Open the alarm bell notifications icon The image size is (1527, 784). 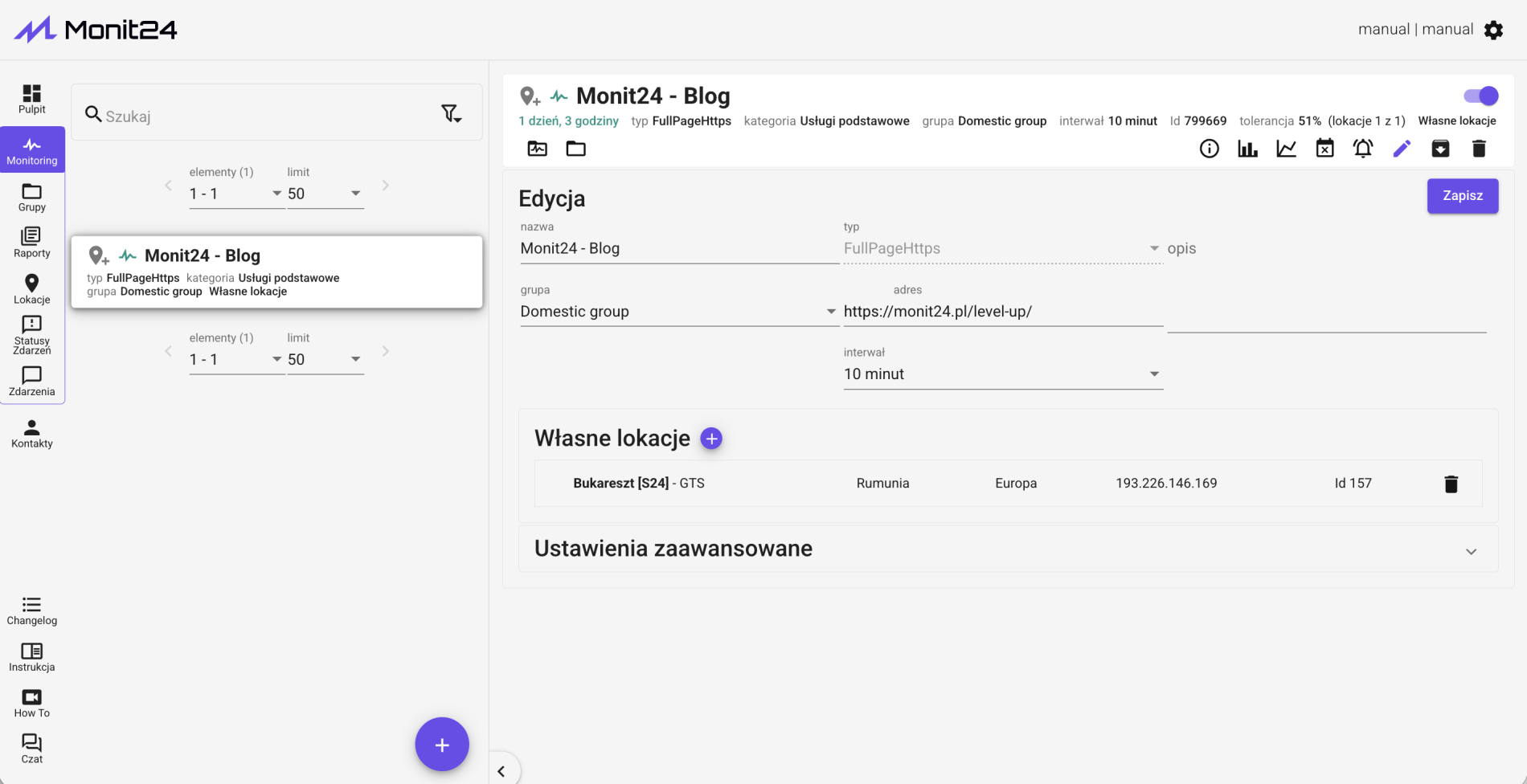1363,149
